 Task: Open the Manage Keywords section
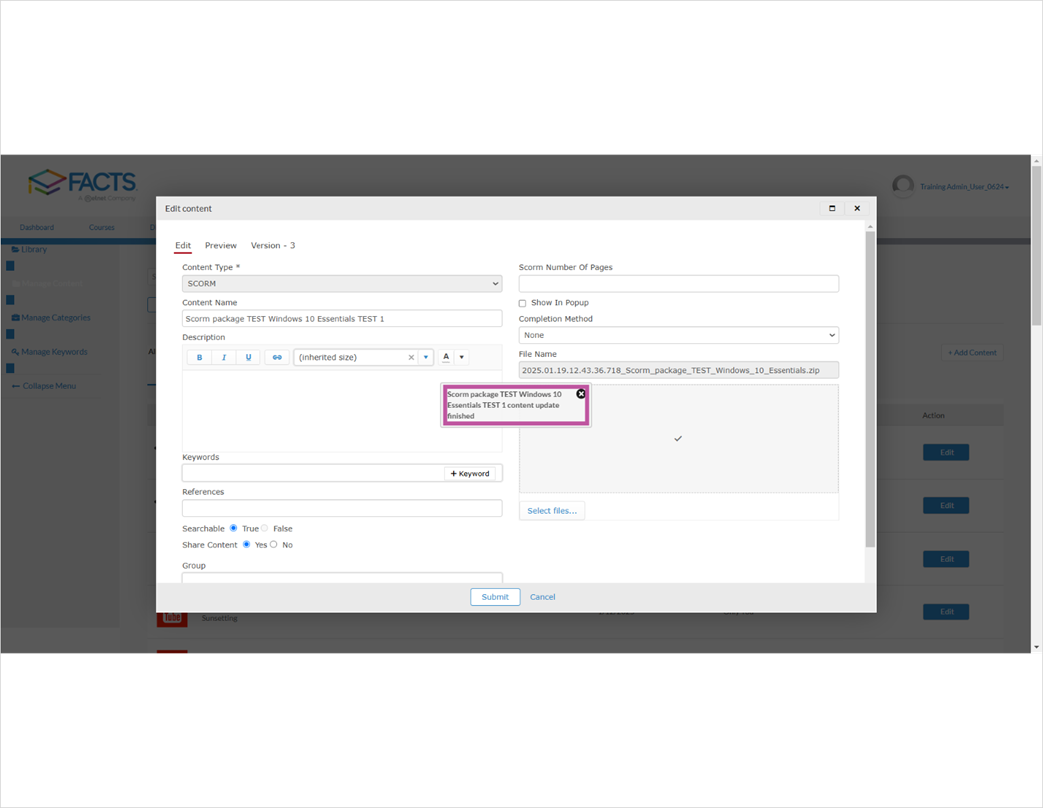point(53,351)
